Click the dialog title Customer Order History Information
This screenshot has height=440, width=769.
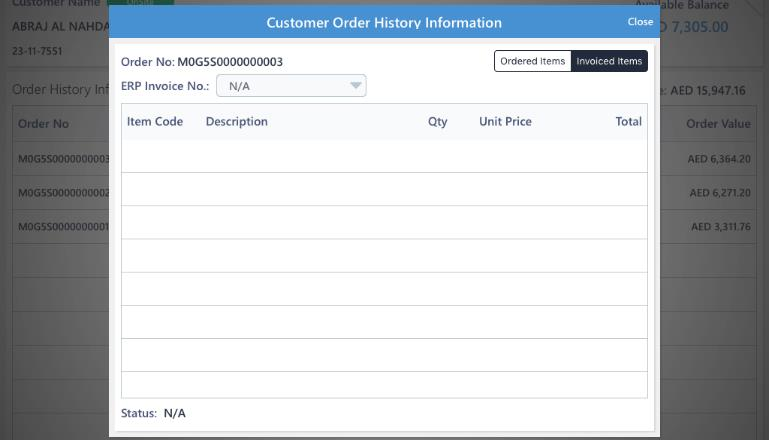pos(384,23)
